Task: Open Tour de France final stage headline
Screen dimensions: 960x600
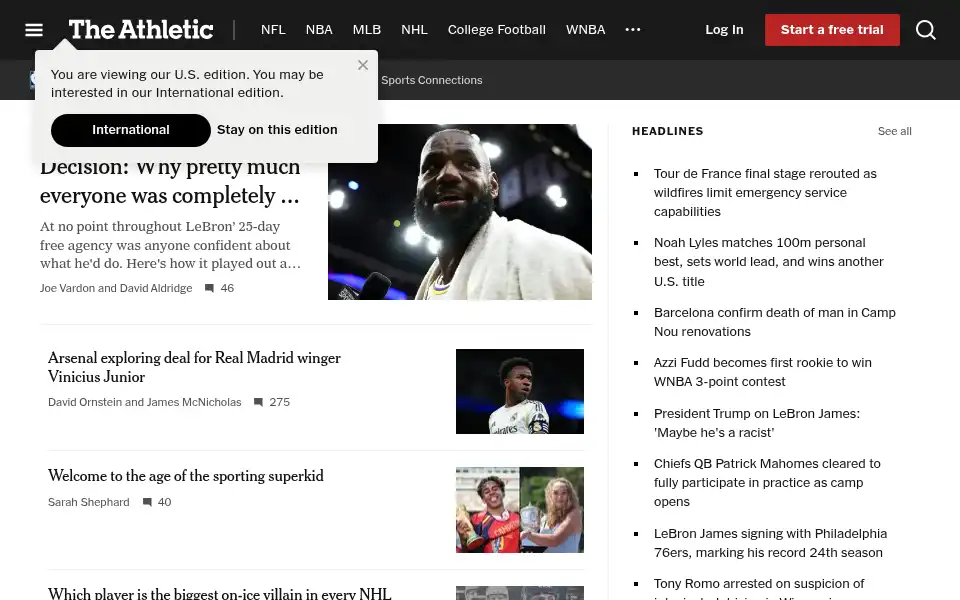Action: (765, 192)
